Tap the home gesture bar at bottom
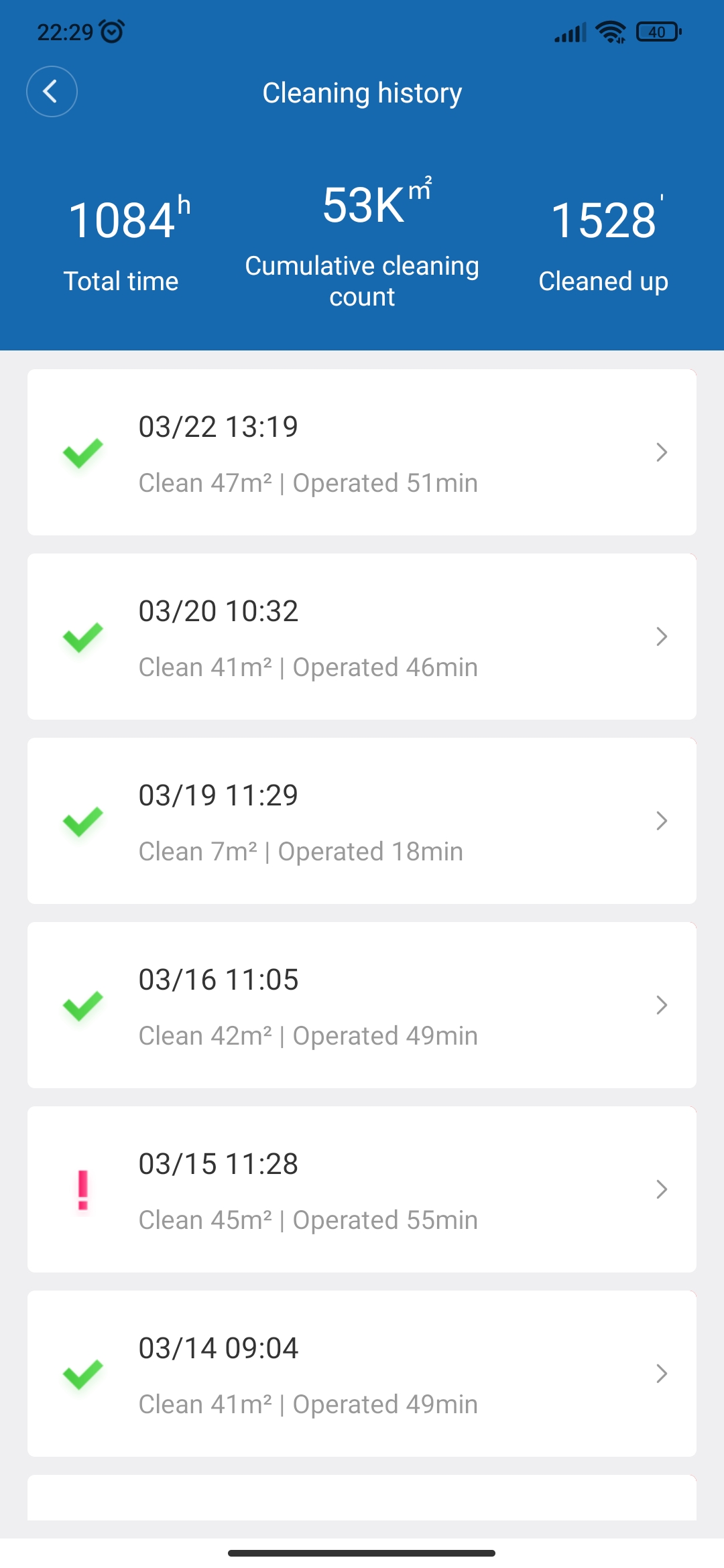 coord(362,1553)
